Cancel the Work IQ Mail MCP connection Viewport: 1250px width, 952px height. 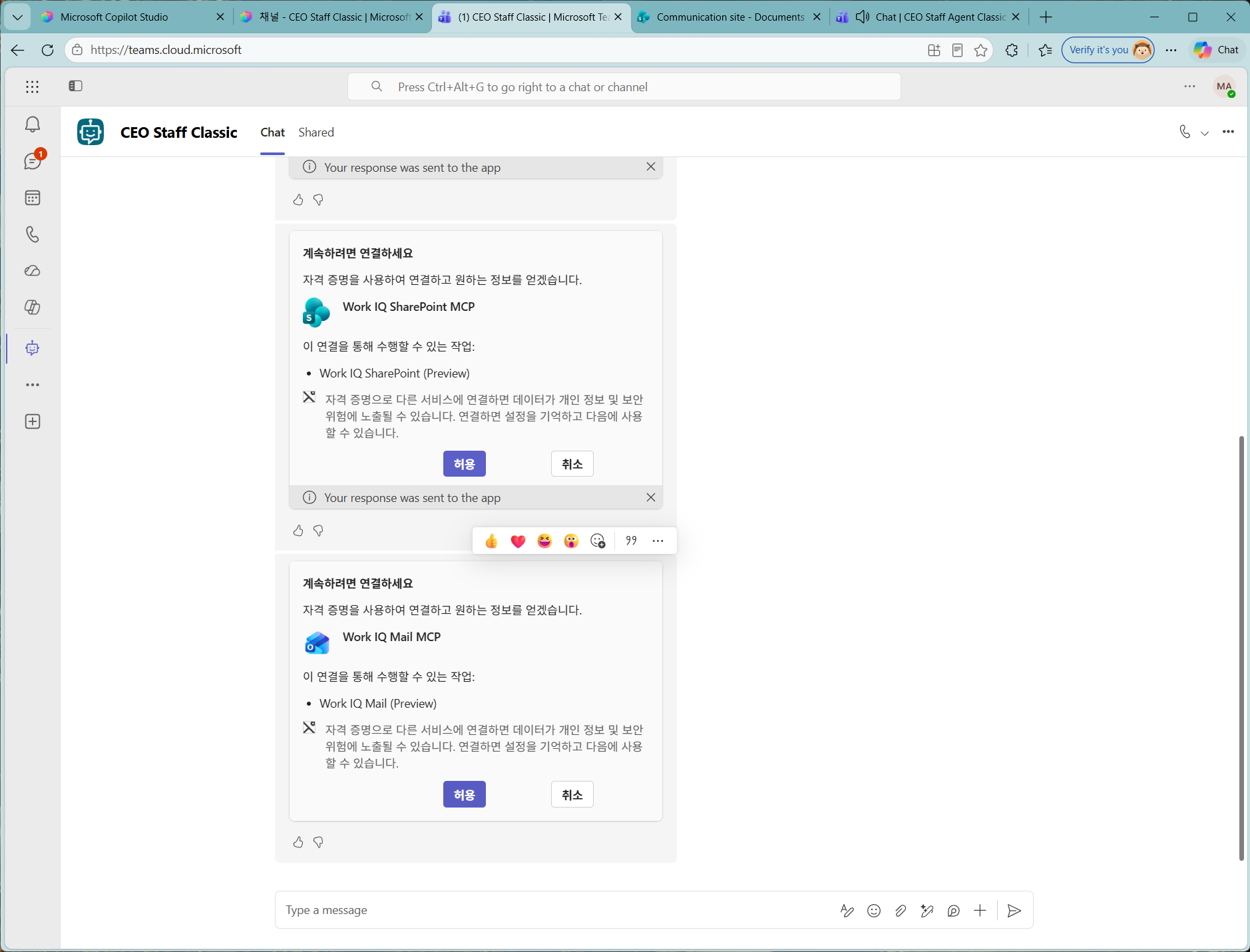[572, 794]
